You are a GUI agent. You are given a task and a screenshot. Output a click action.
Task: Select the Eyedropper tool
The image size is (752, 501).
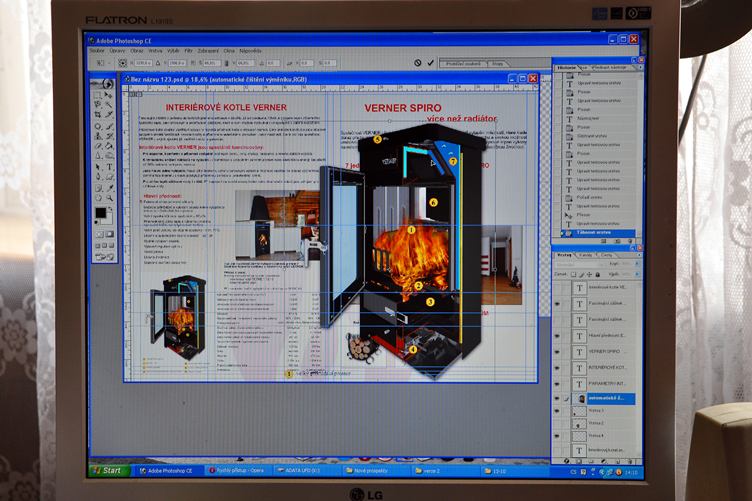[x=109, y=188]
